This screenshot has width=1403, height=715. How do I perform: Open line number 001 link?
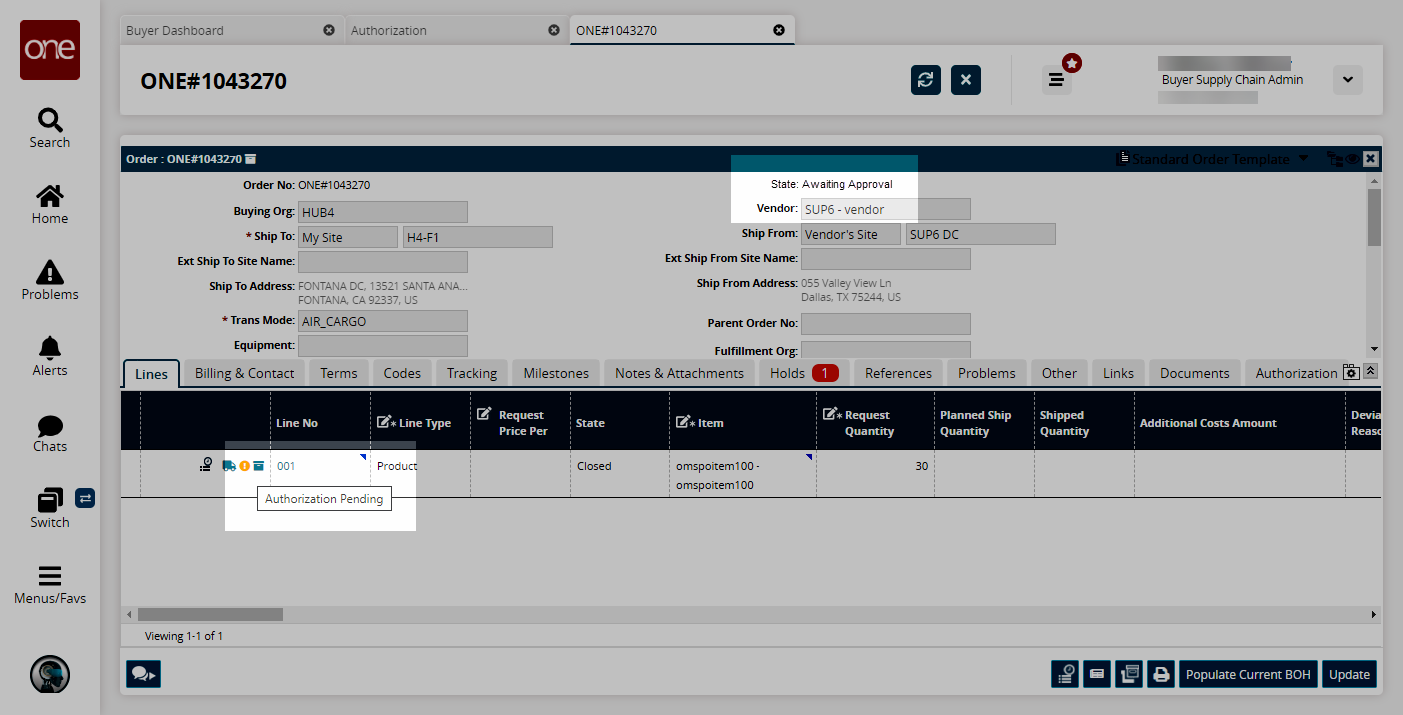pos(286,466)
